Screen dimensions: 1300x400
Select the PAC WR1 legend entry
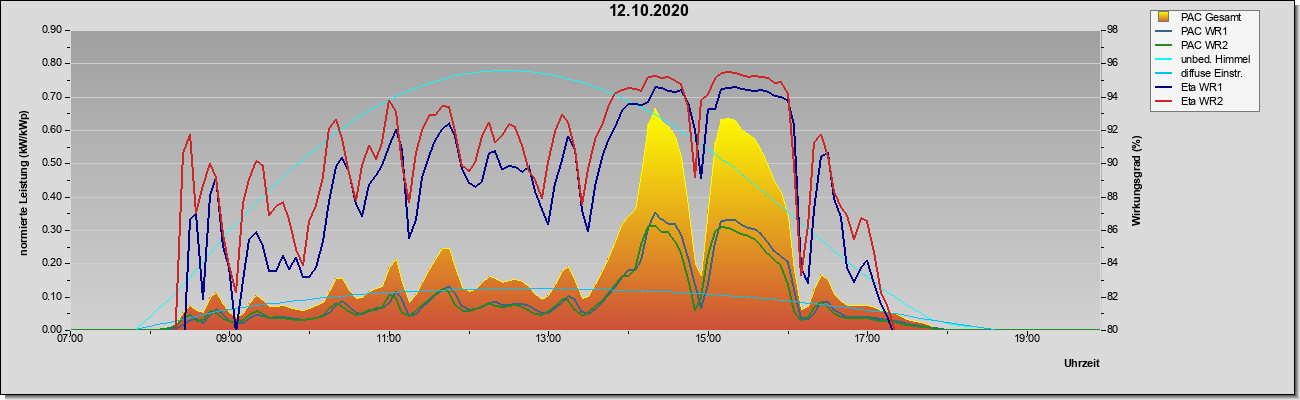point(1200,31)
